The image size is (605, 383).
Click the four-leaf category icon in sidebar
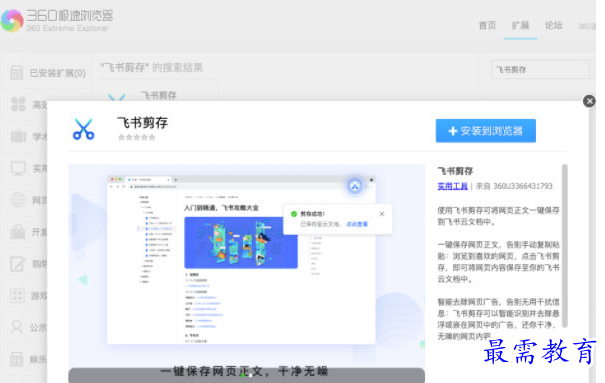(x=18, y=104)
